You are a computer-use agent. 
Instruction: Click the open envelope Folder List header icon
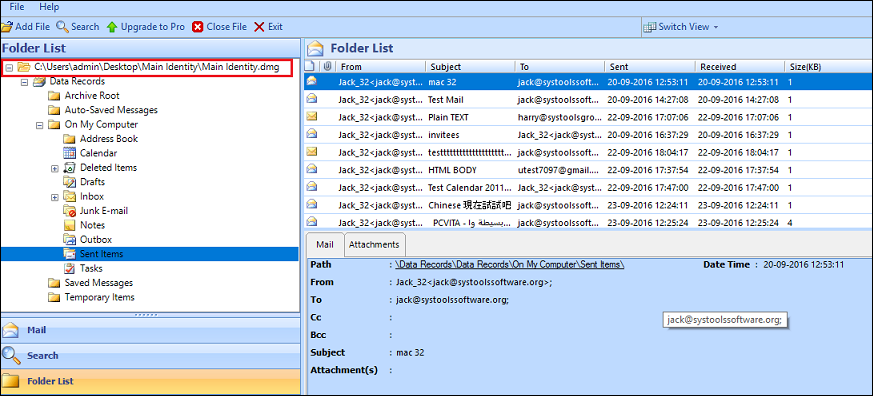pyautogui.click(x=315, y=48)
